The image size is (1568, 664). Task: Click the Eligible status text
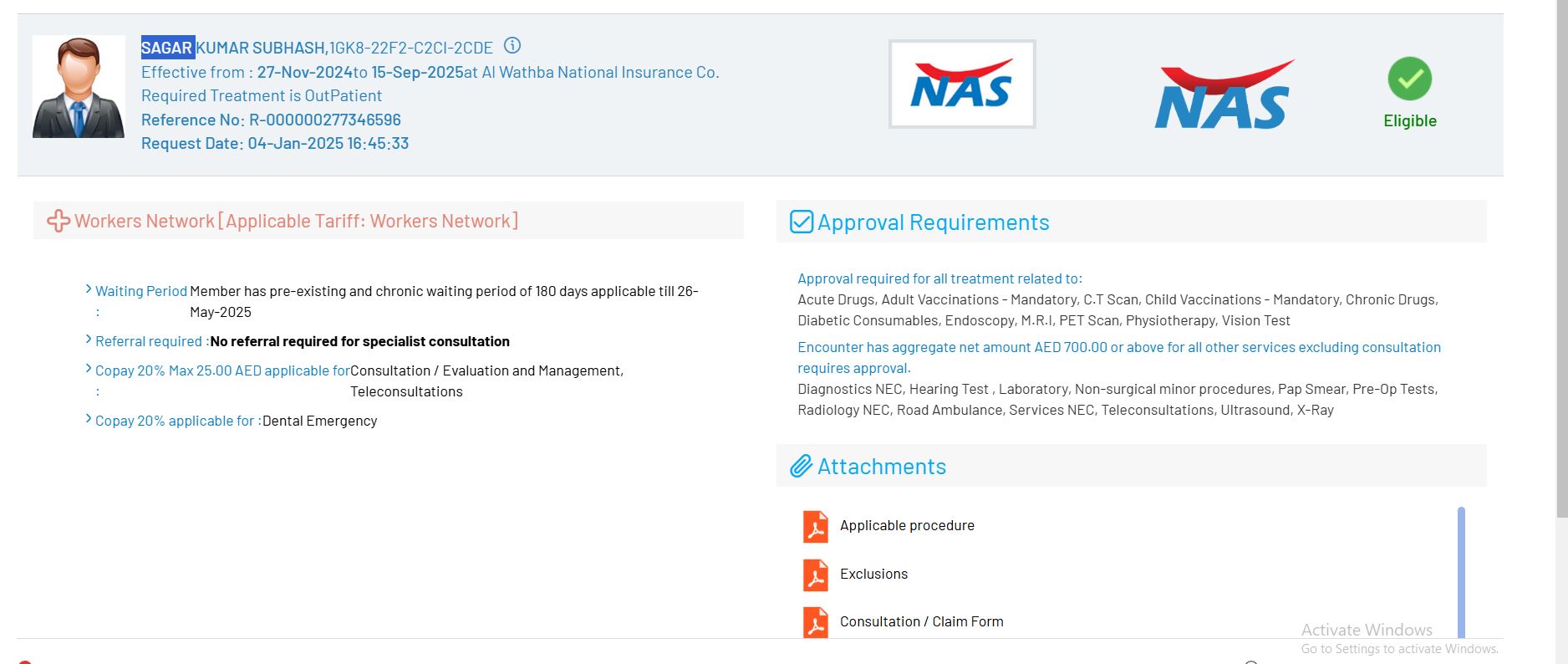(1410, 120)
